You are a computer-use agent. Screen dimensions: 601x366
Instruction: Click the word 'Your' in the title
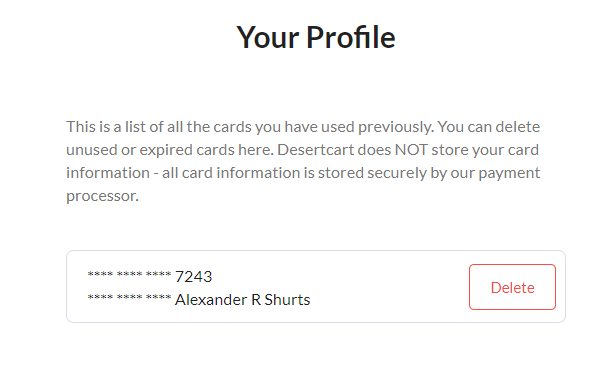click(x=268, y=38)
